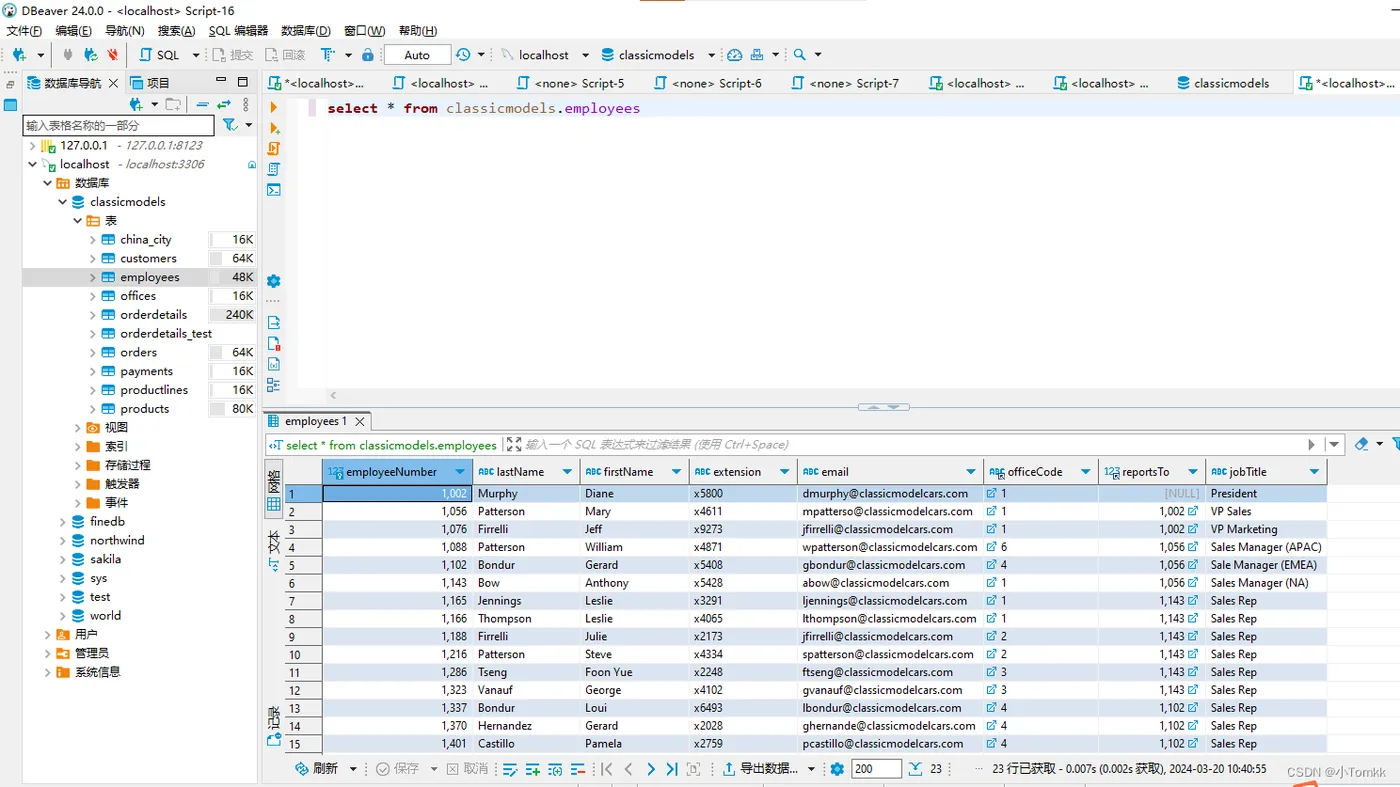Execute SQL script icon
Image resolution: width=1400 pixels, height=787 pixels.
click(x=274, y=148)
